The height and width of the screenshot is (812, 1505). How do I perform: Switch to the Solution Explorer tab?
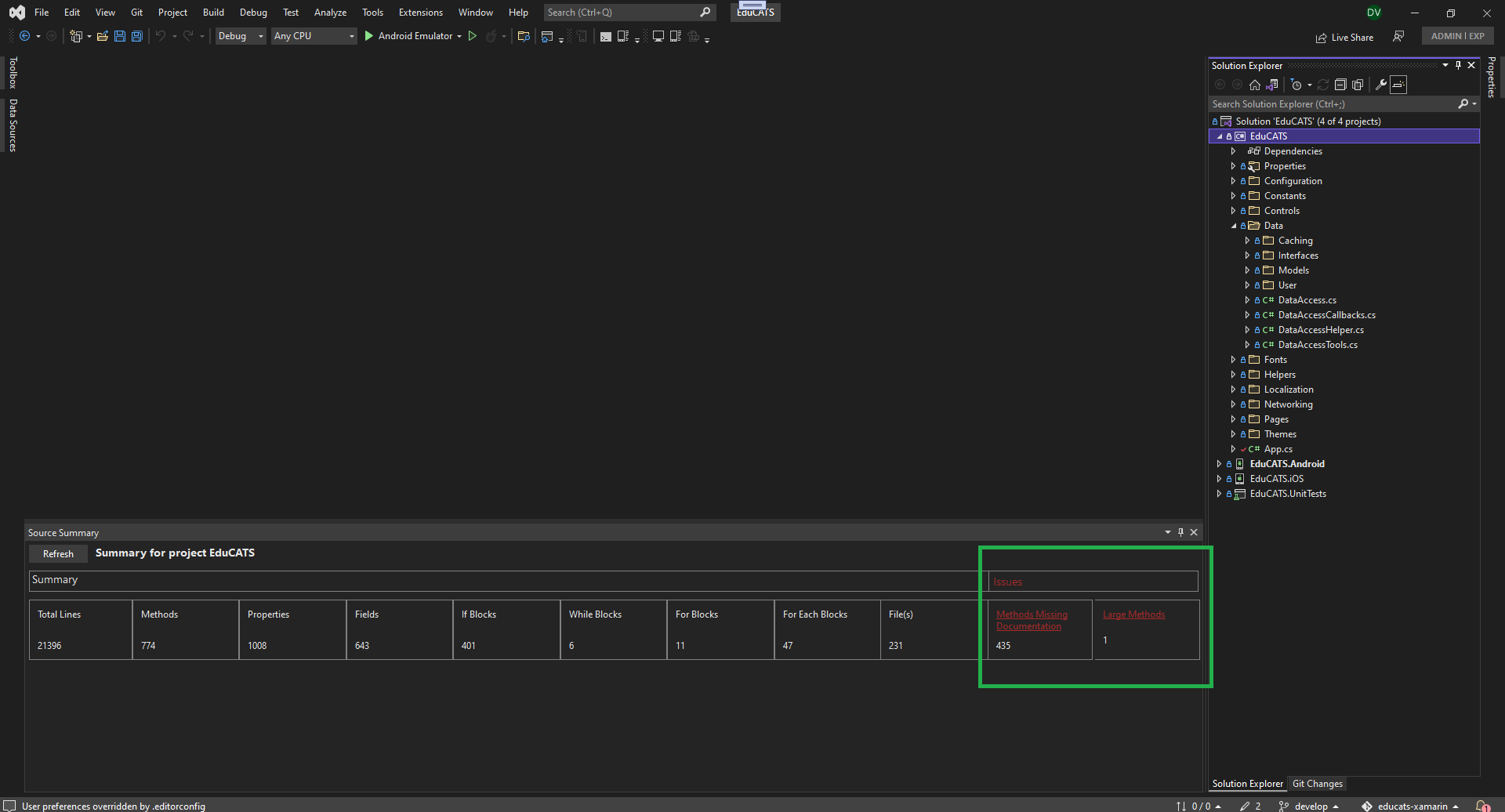coord(1247,784)
